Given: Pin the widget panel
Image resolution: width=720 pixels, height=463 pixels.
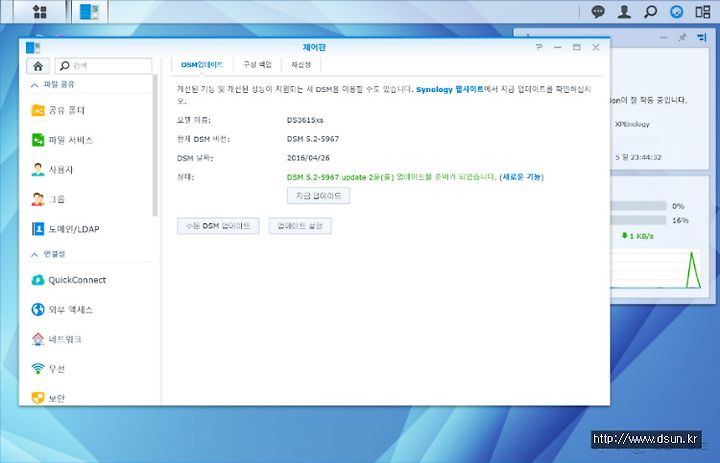Looking at the screenshot, I should [682, 37].
